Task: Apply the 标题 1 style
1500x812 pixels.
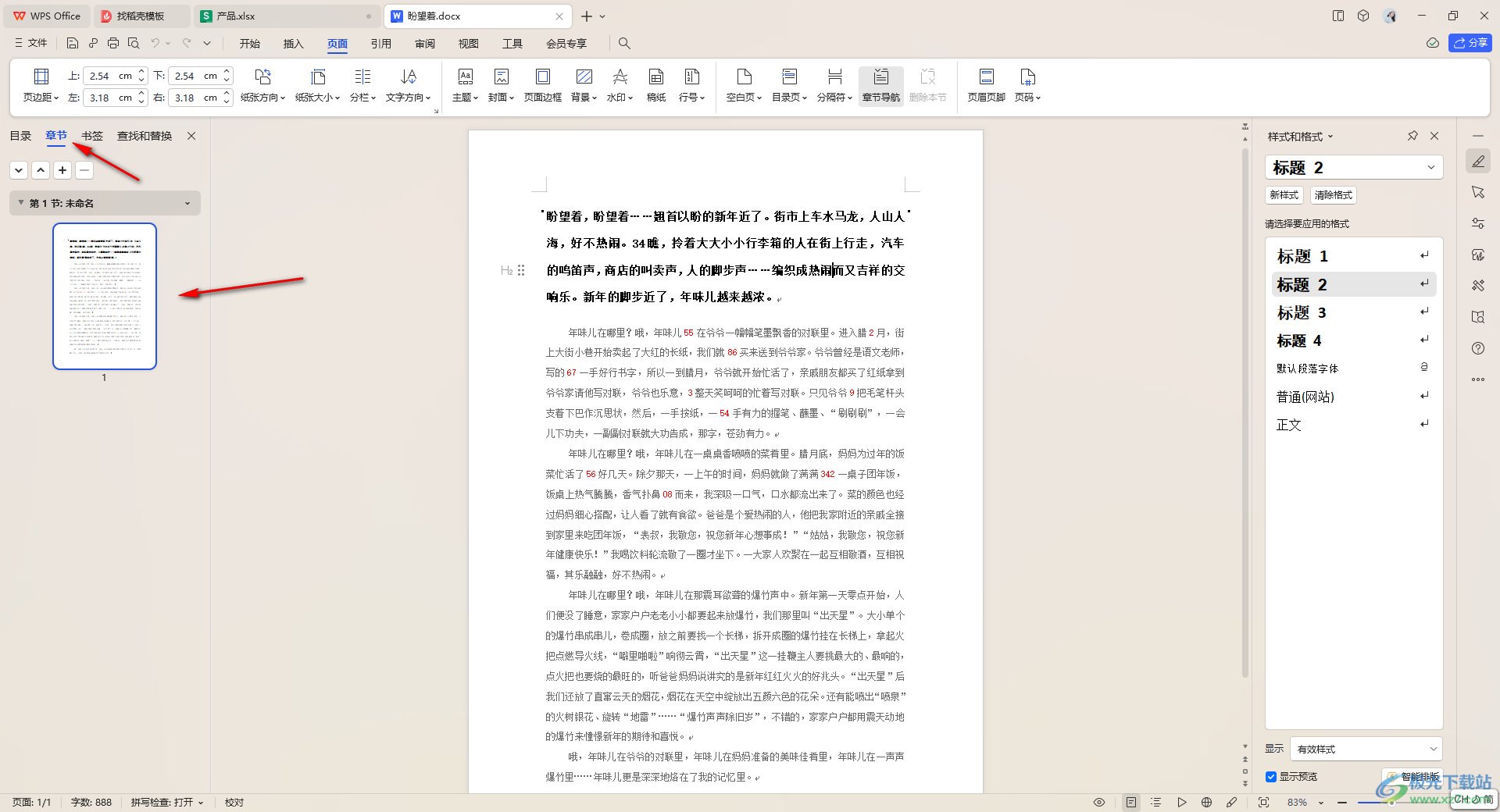Action: pos(1354,256)
